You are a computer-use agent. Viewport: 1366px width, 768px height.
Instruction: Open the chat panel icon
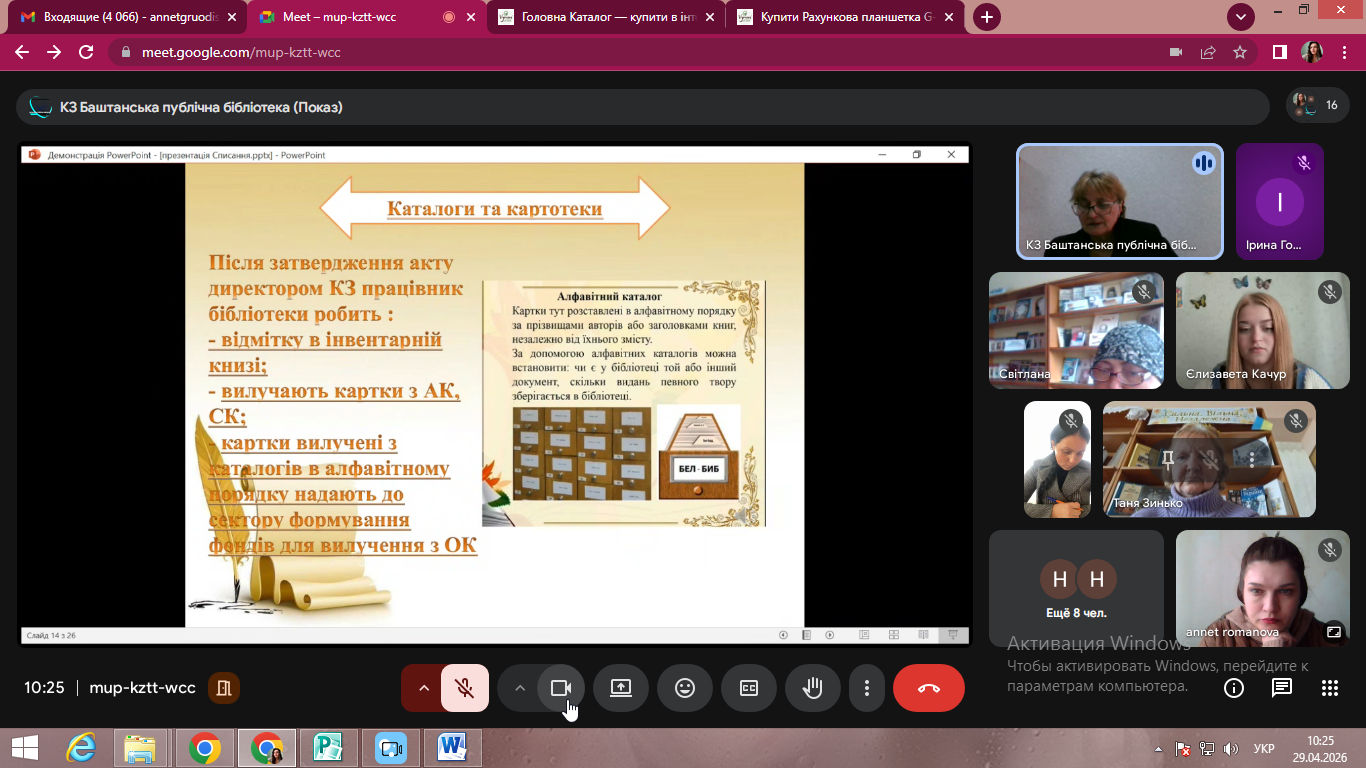(1282, 688)
